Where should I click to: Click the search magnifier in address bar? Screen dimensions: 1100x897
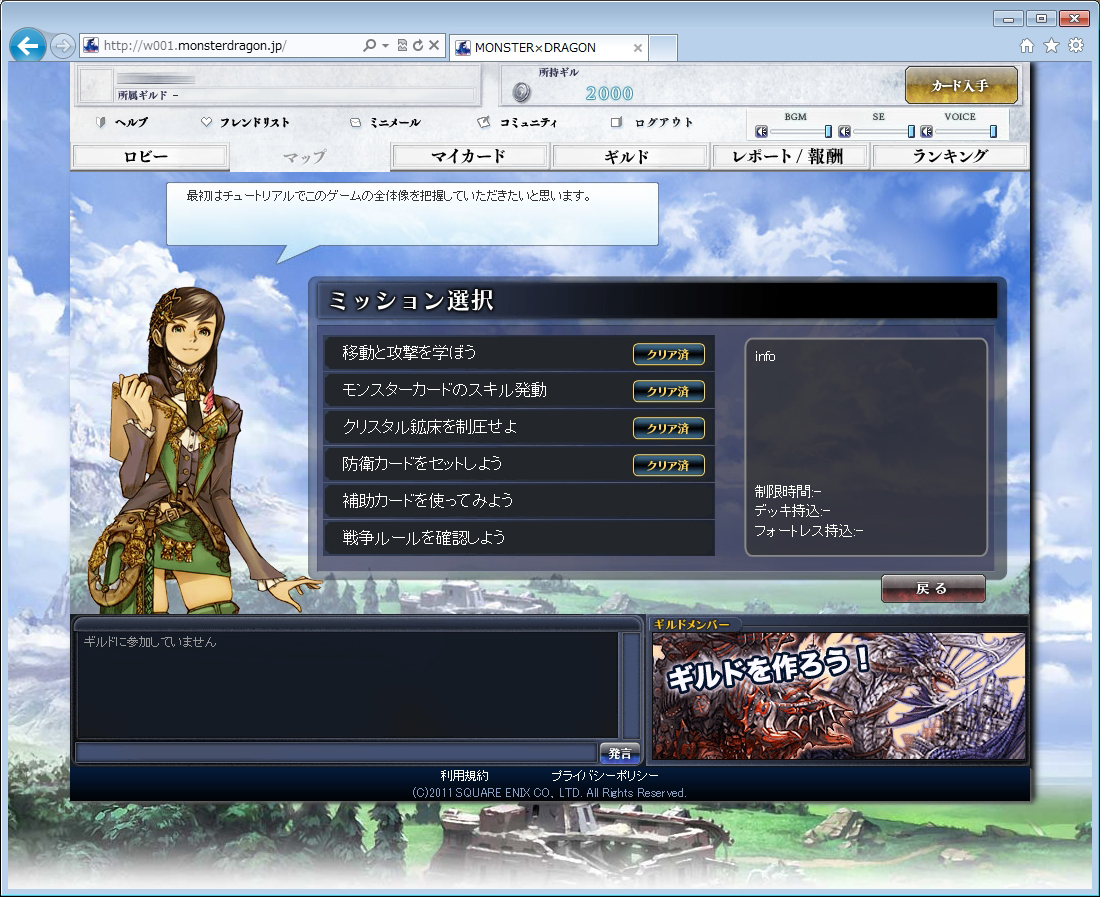pyautogui.click(x=370, y=46)
